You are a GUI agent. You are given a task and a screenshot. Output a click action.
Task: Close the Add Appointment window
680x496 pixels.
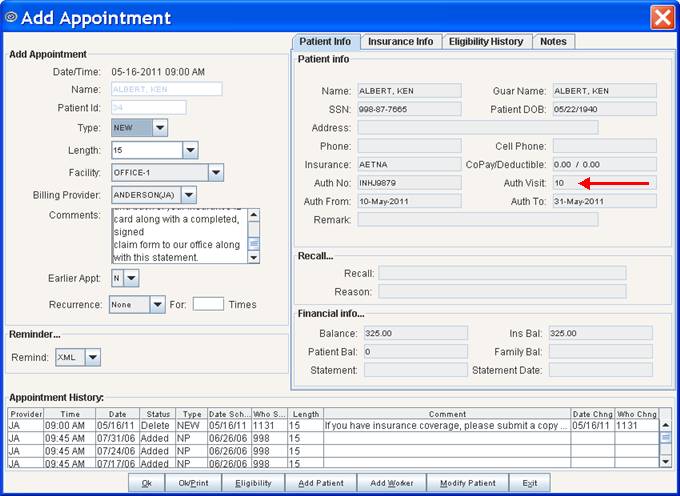coord(662,18)
